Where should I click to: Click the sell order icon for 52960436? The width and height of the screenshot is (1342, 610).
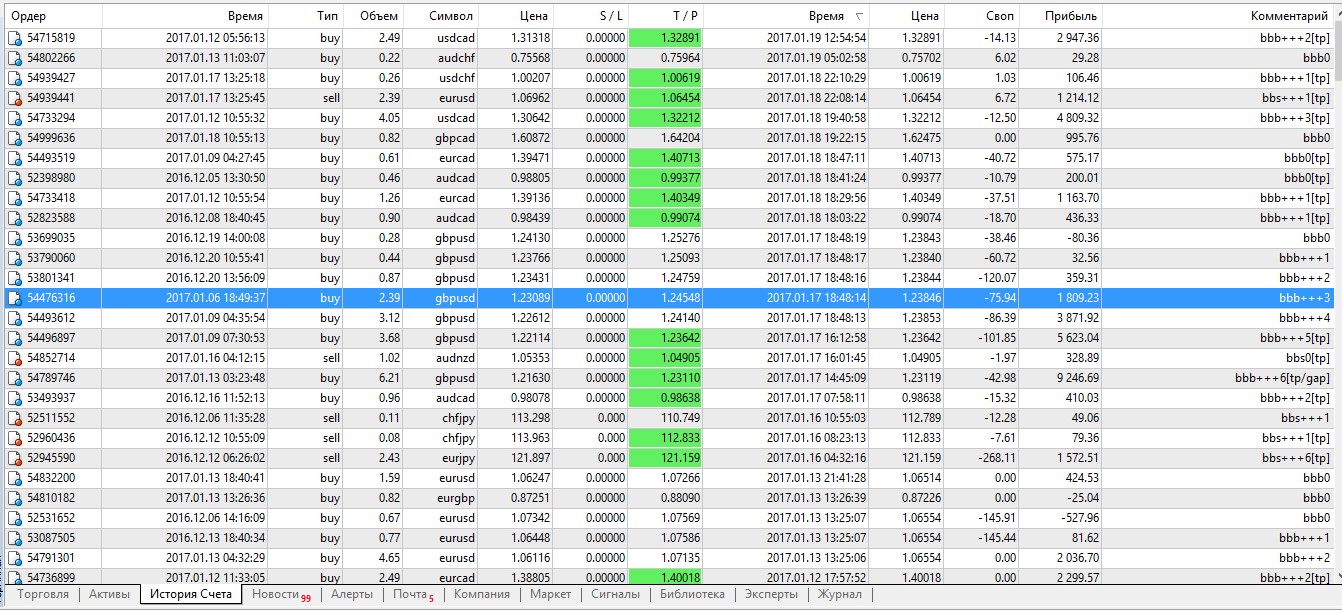coord(14,438)
